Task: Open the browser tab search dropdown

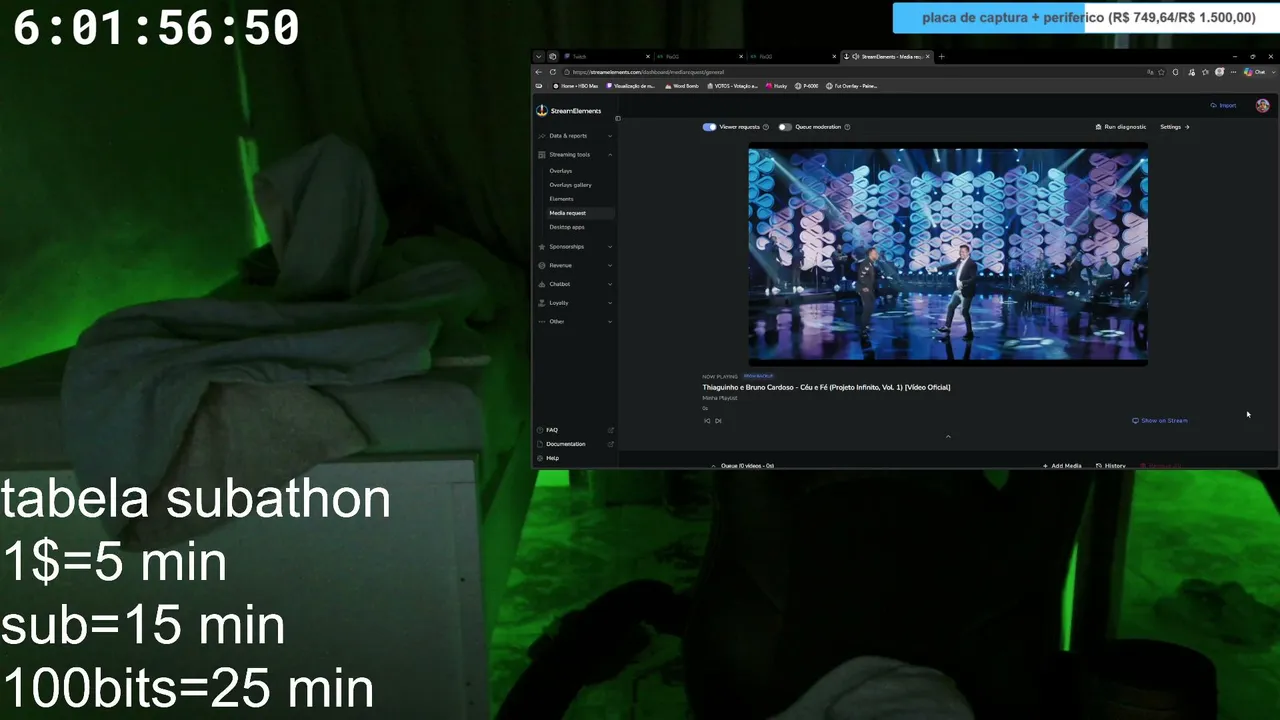Action: [538, 57]
